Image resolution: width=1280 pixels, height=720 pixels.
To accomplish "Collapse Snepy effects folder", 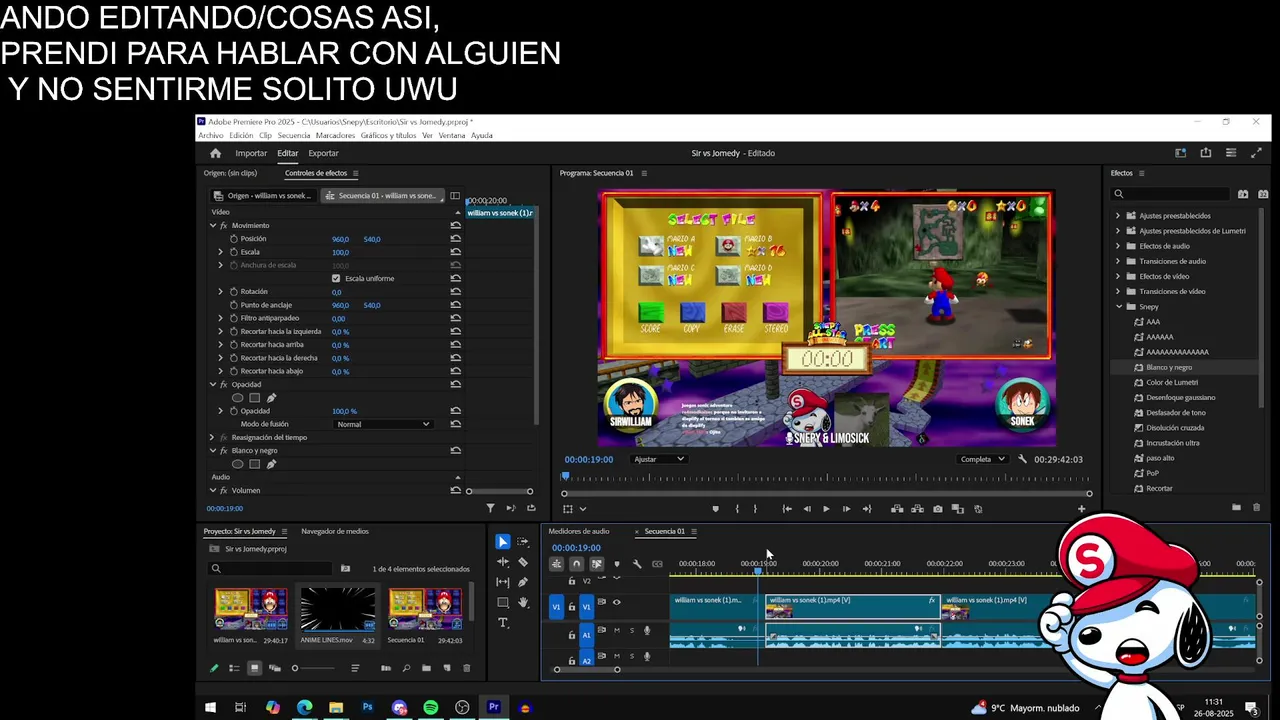I will [x=1118, y=307].
